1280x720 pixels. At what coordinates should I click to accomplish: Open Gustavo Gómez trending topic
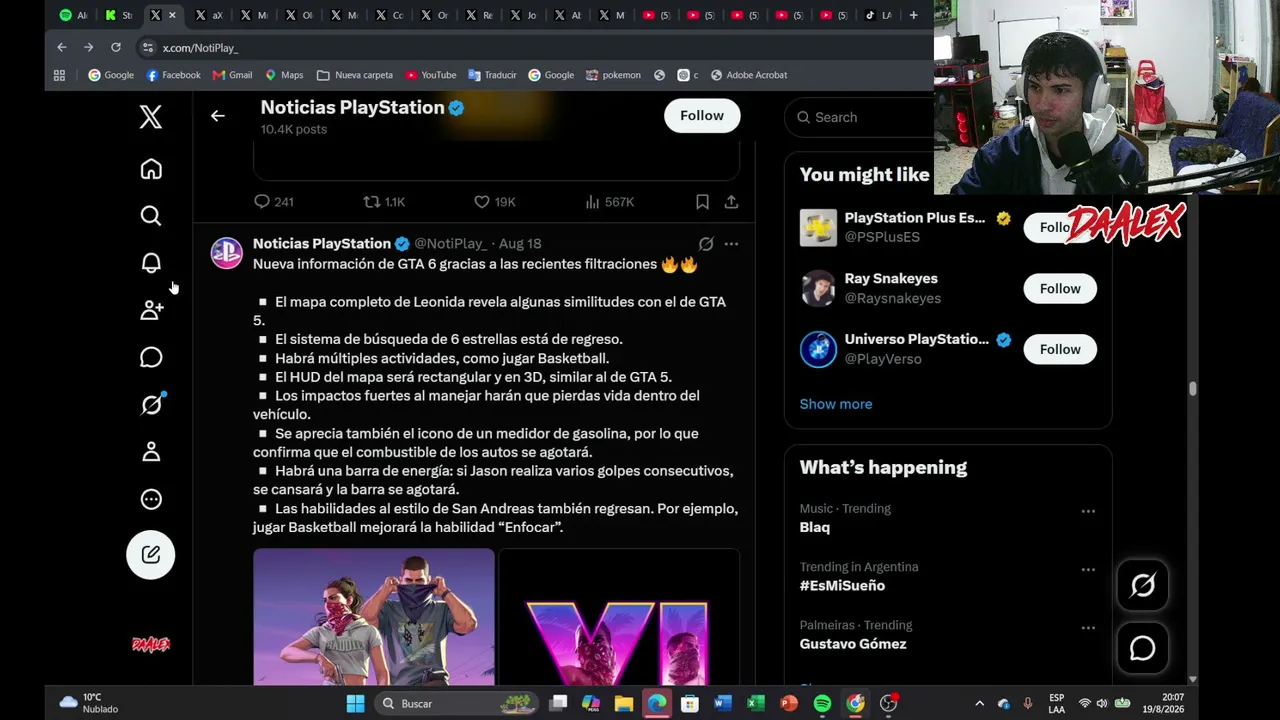coord(853,644)
